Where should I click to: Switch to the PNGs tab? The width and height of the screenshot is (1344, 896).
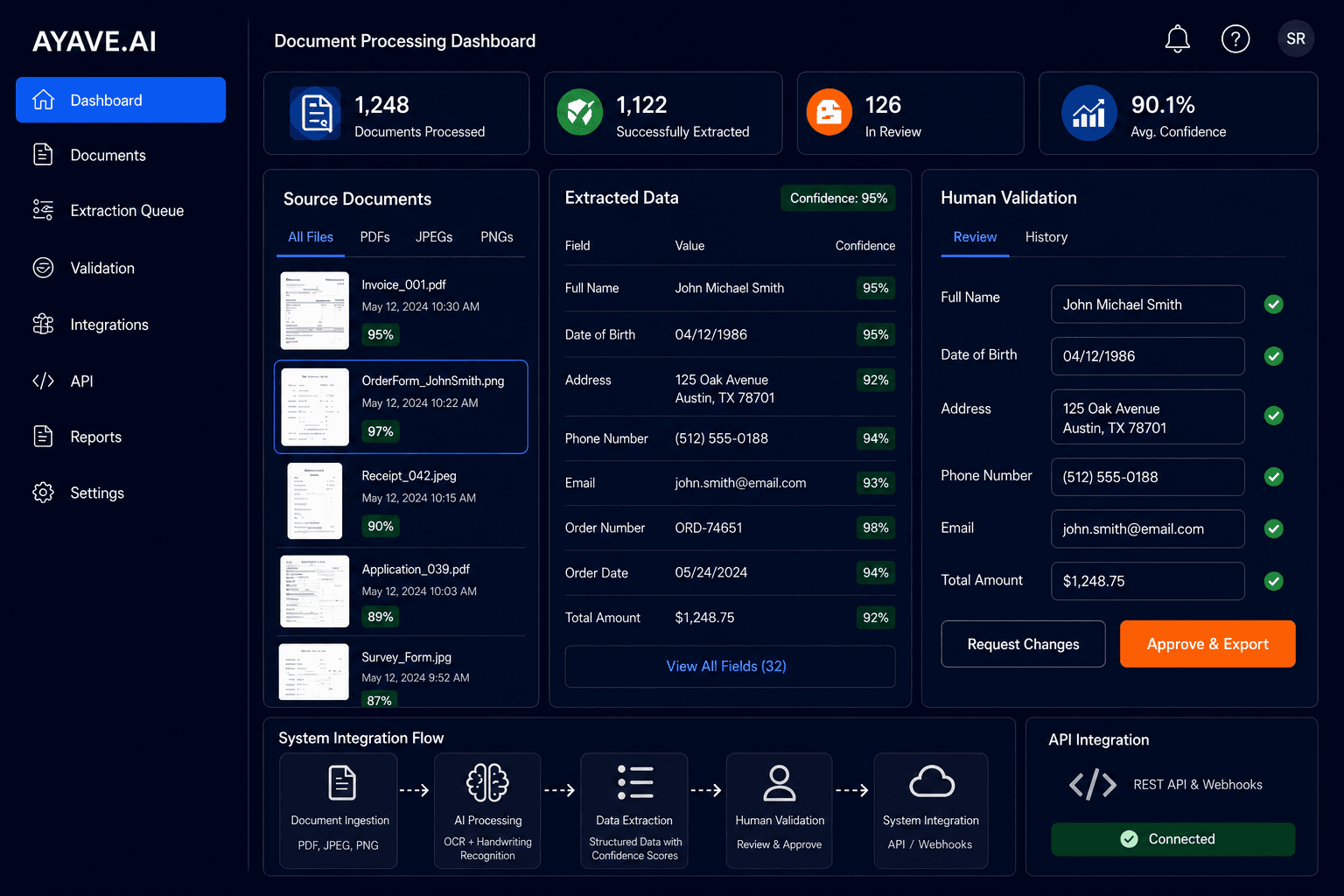(x=497, y=237)
